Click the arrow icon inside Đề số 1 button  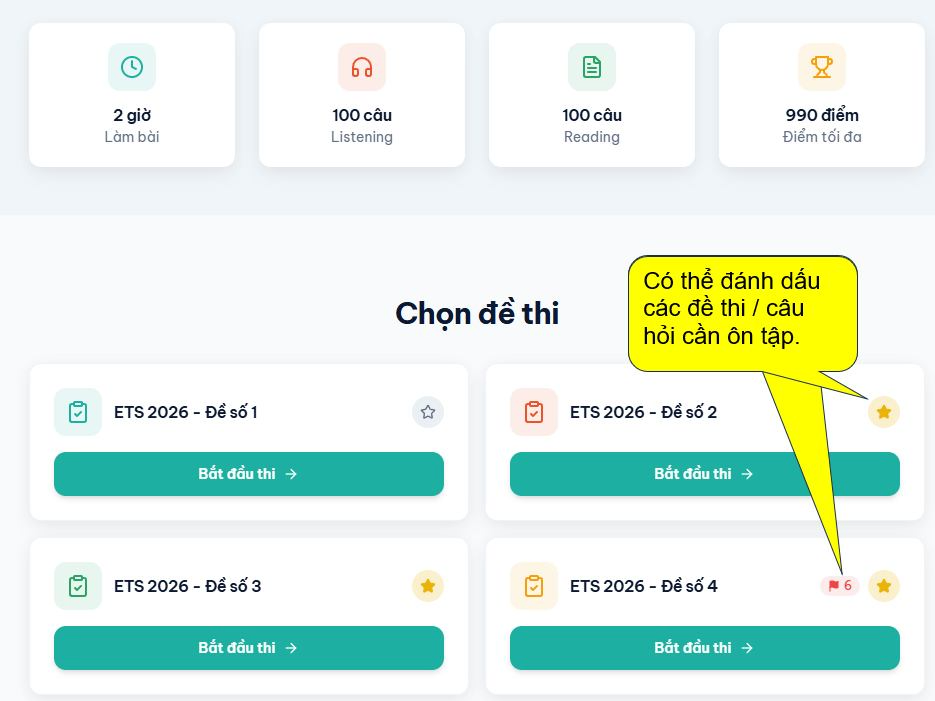coord(290,474)
